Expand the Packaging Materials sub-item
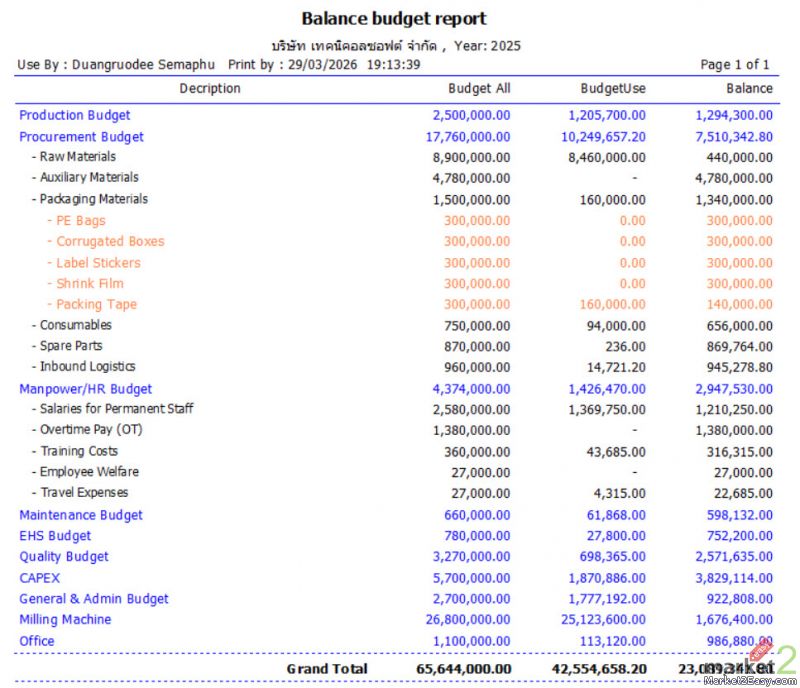Screen dimensions: 800x688 [x=93, y=199]
